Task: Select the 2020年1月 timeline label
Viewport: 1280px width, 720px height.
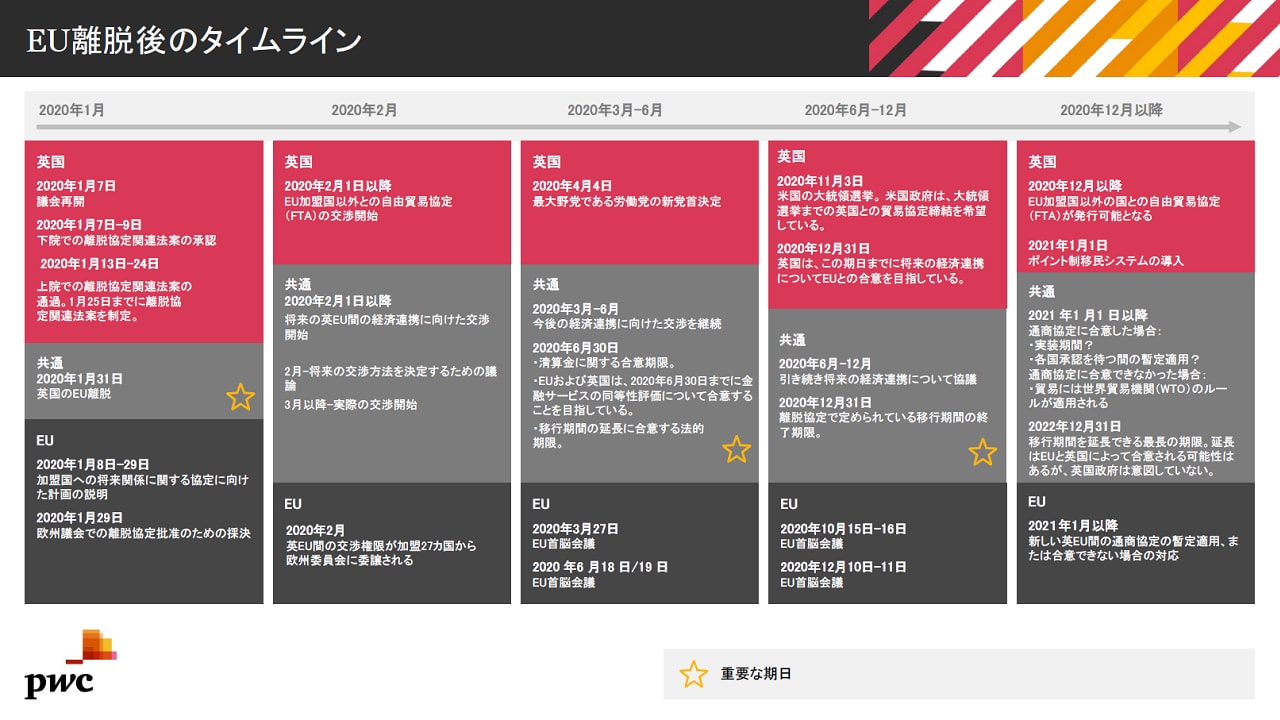Action: click(71, 110)
